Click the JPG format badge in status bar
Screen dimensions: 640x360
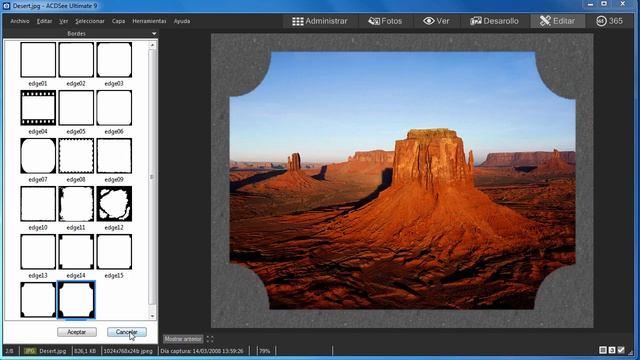pyautogui.click(x=30, y=351)
